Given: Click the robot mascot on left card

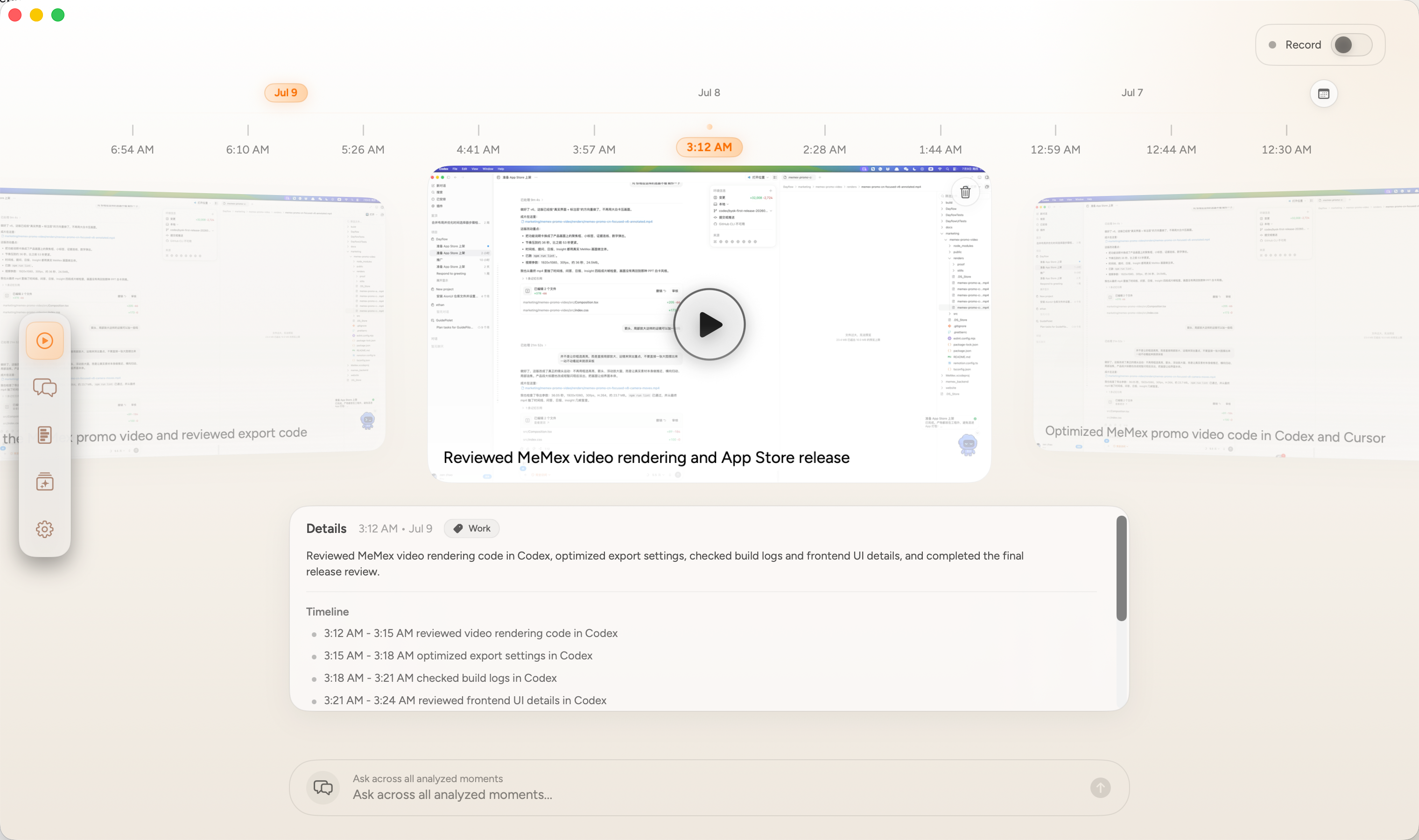Looking at the screenshot, I should tap(367, 420).
